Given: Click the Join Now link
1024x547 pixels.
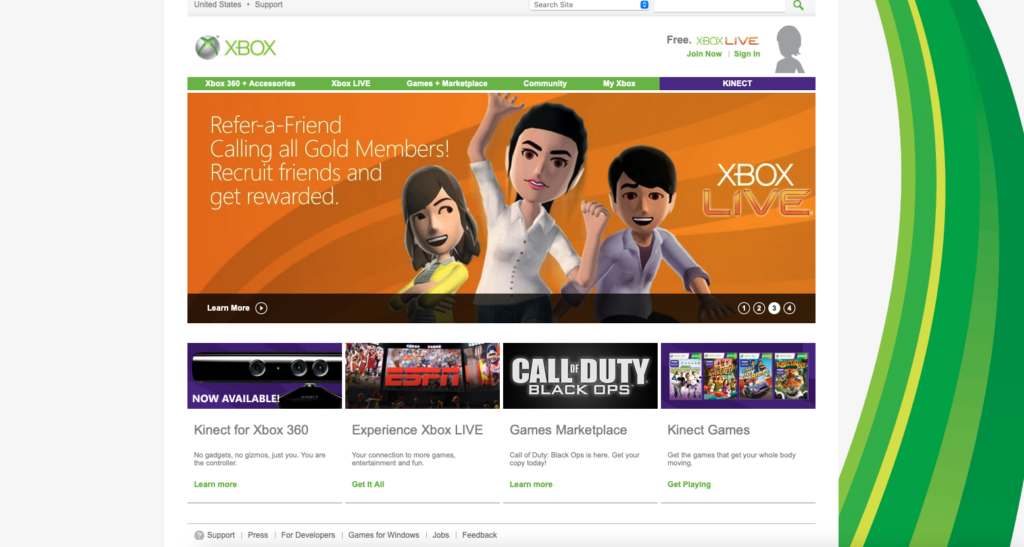Looking at the screenshot, I should pos(704,54).
